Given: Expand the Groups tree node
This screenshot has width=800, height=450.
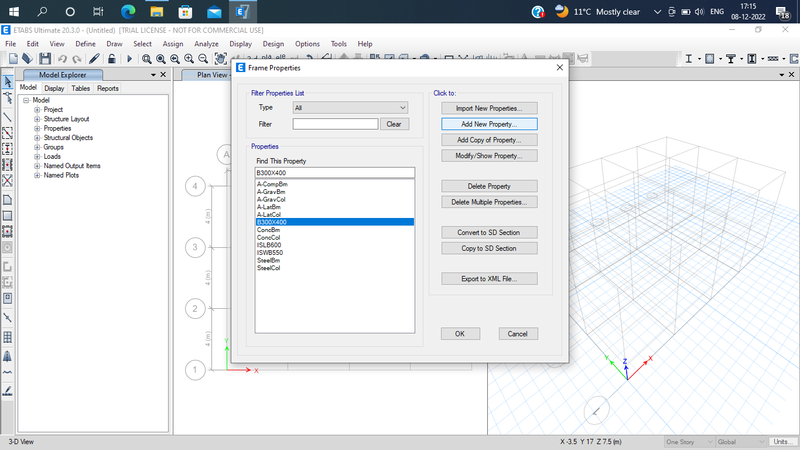Looking at the screenshot, I should pos(37,147).
